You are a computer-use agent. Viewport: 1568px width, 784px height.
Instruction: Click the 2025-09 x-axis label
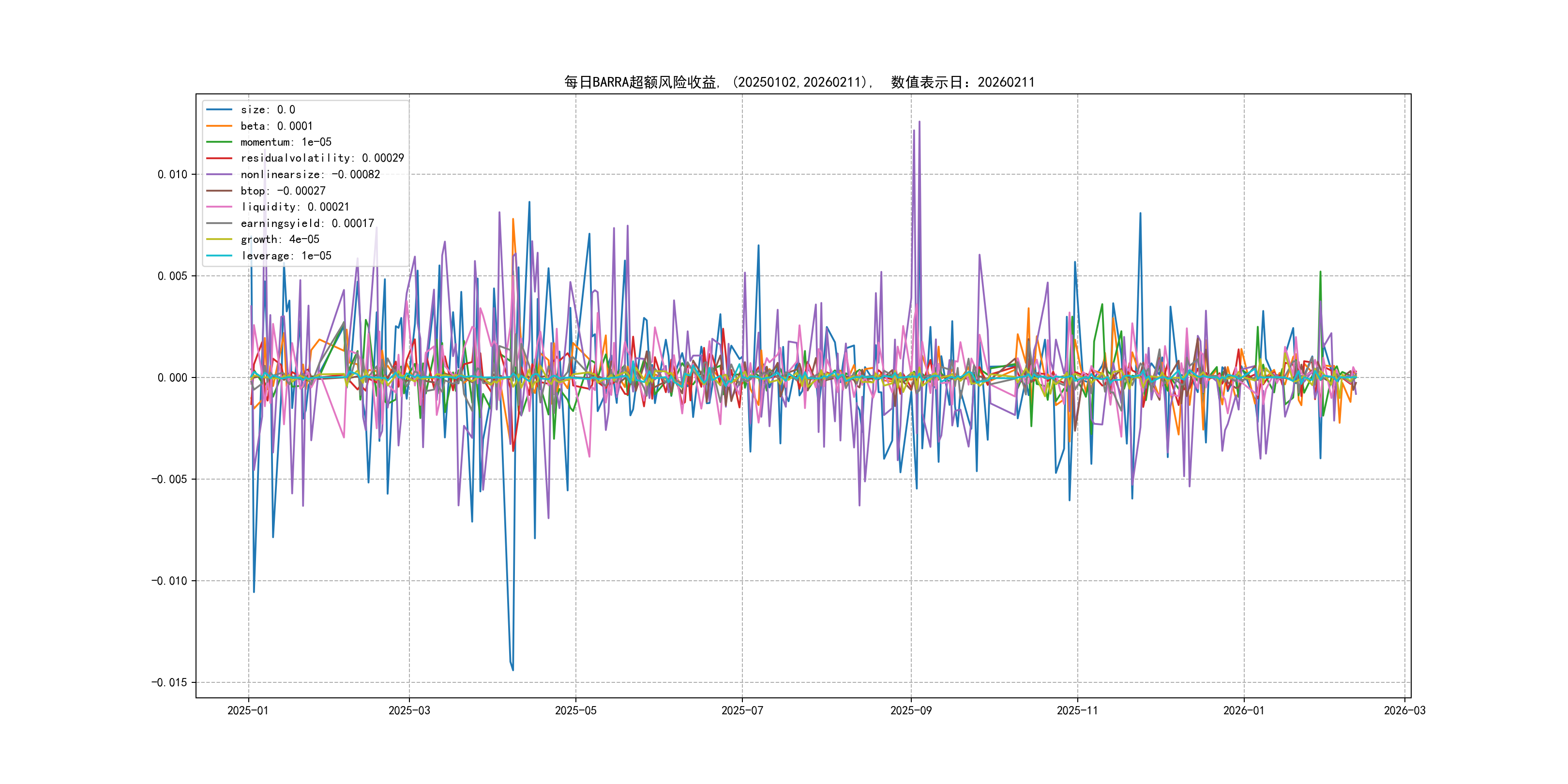911,710
